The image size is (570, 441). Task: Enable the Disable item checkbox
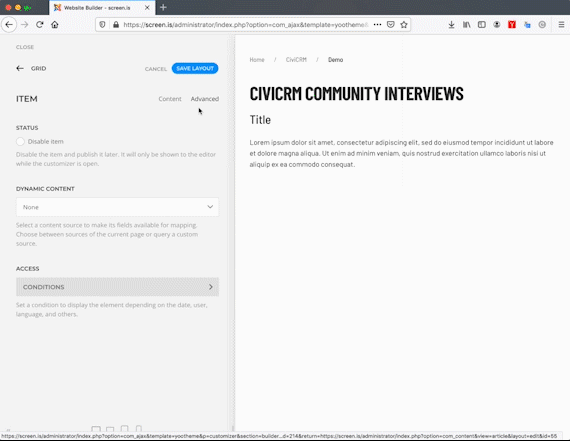coord(20,141)
